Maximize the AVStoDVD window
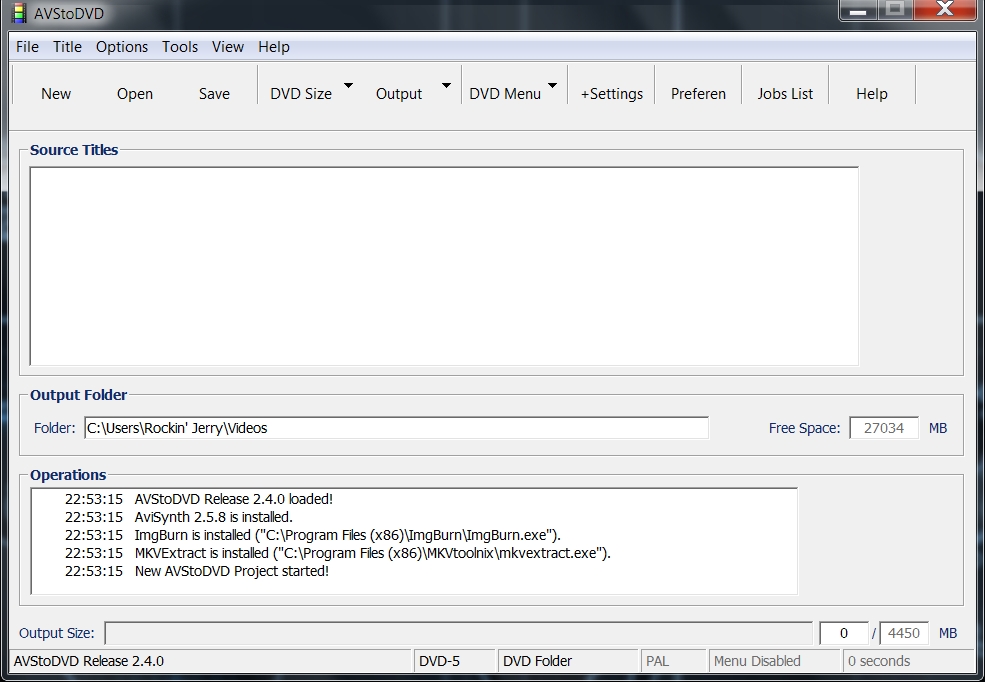This screenshot has height=682, width=985. [x=895, y=9]
